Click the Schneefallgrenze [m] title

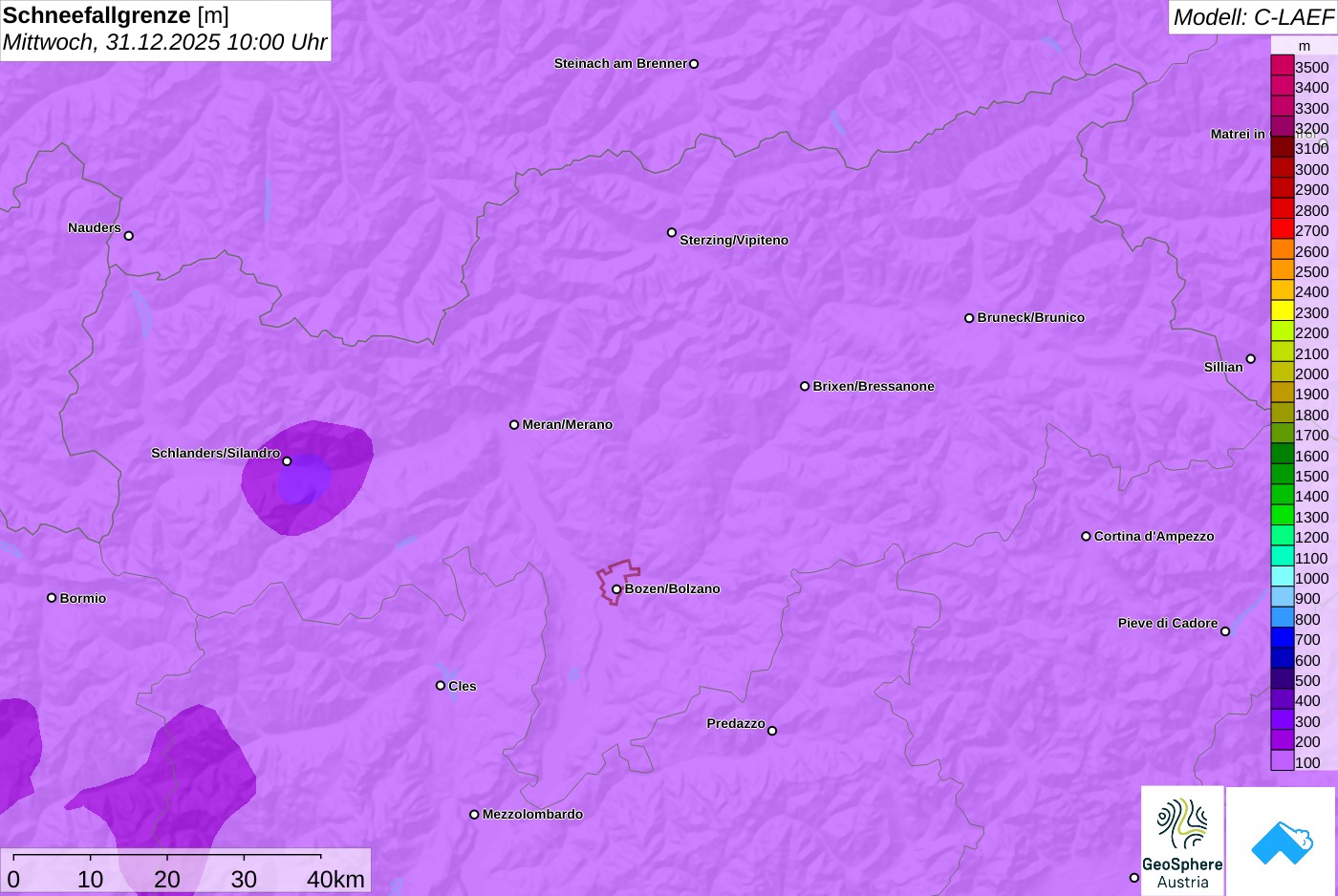pos(116,15)
